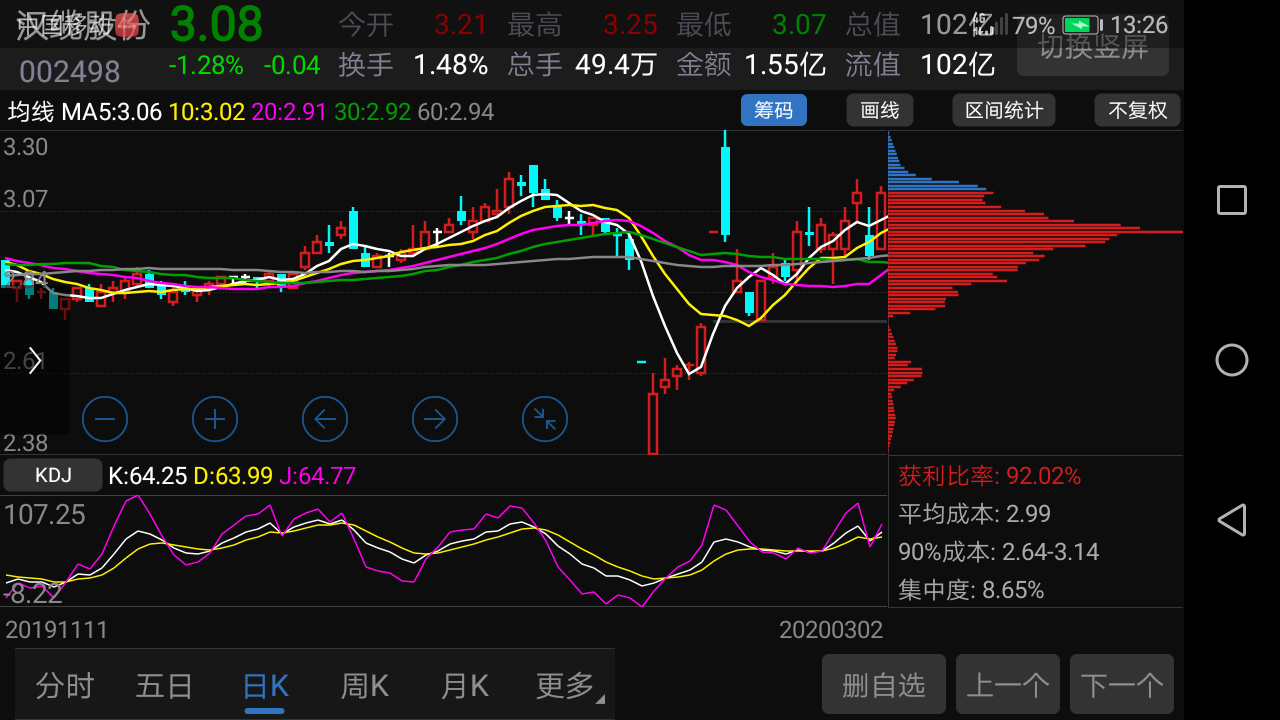Tap the J:64.77 indicator value
Viewport: 1280px width, 720px height.
pos(317,475)
